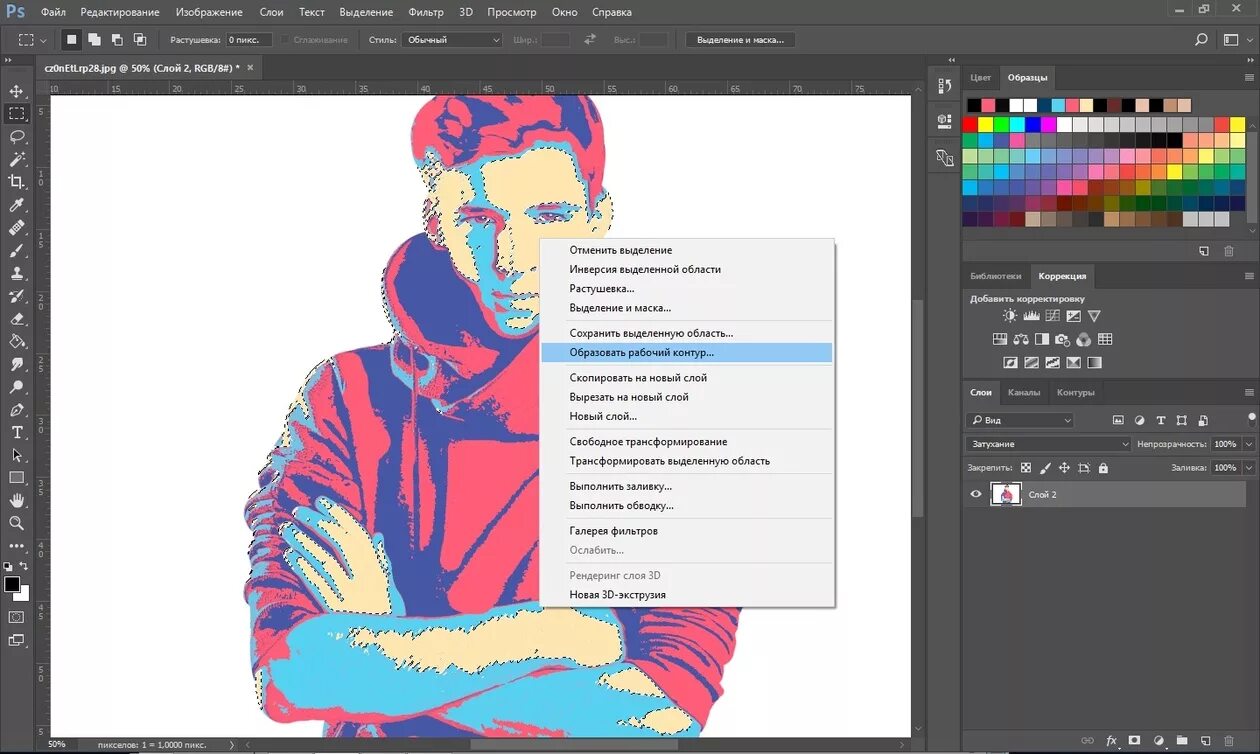Click the Слой 2 layer thumbnail

[x=1005, y=494]
